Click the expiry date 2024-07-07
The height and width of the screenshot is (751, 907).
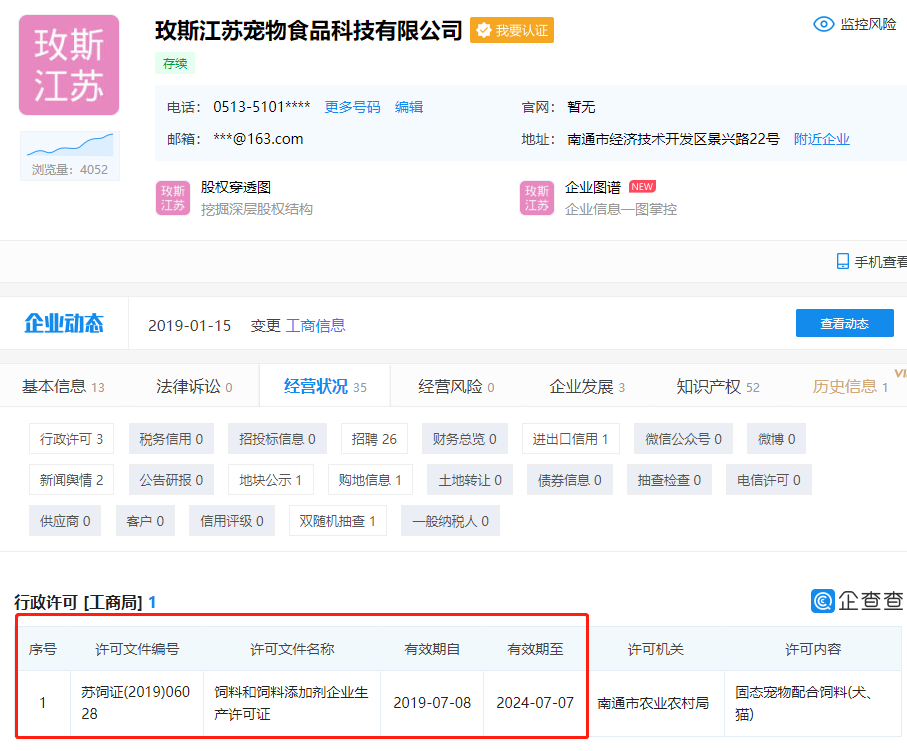pyautogui.click(x=535, y=702)
